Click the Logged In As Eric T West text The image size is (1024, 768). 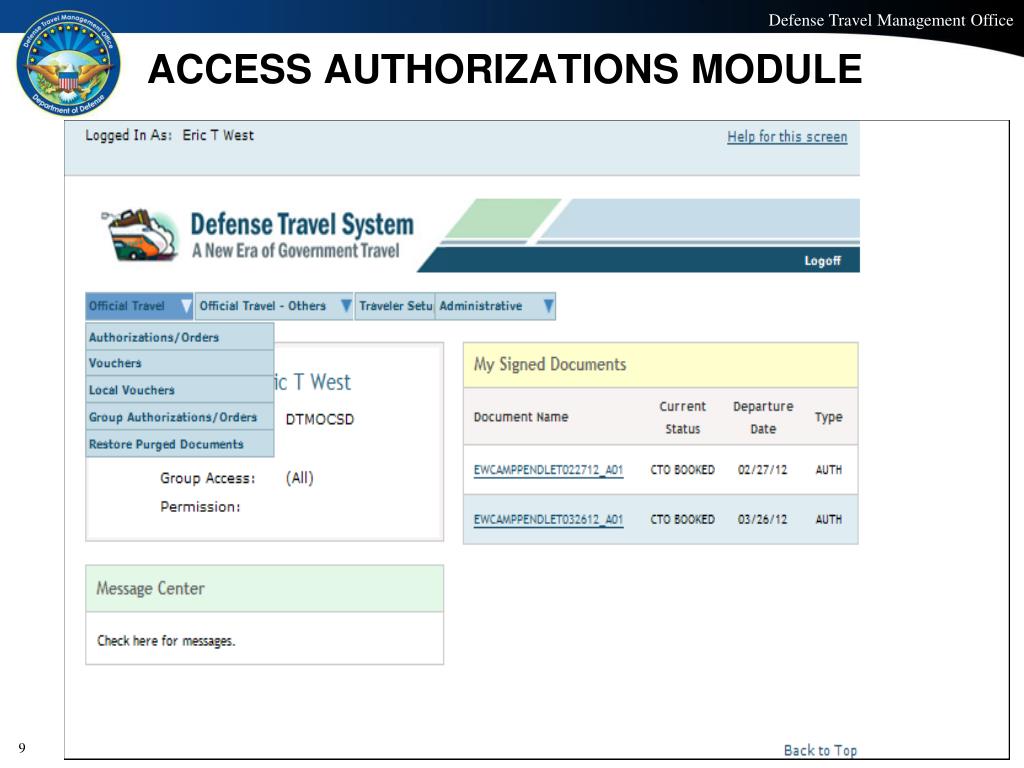tap(169, 135)
